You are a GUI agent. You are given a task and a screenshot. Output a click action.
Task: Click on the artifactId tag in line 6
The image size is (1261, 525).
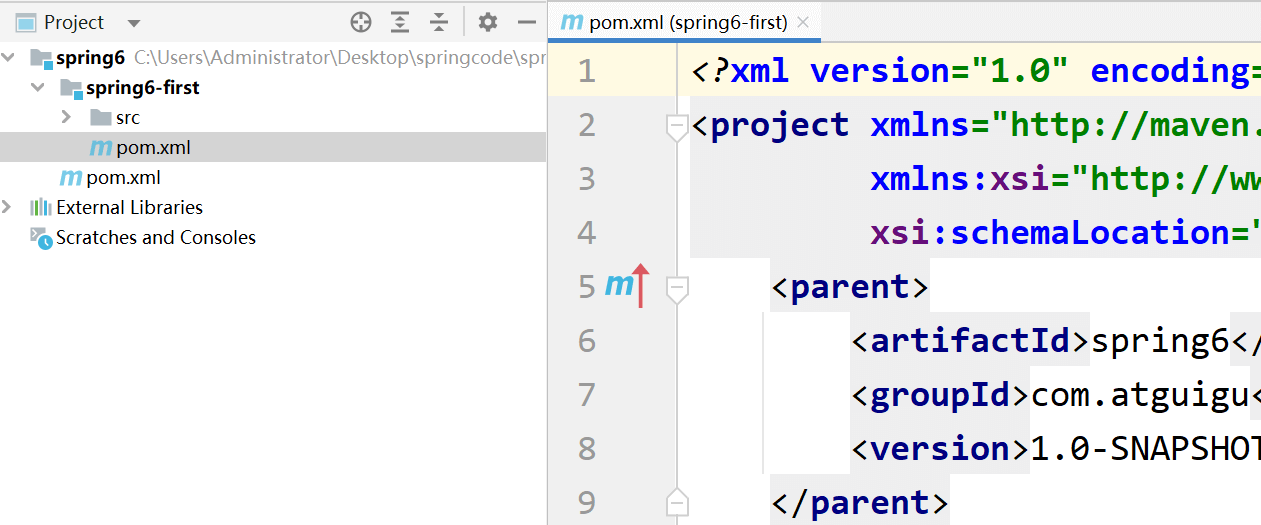(970, 341)
